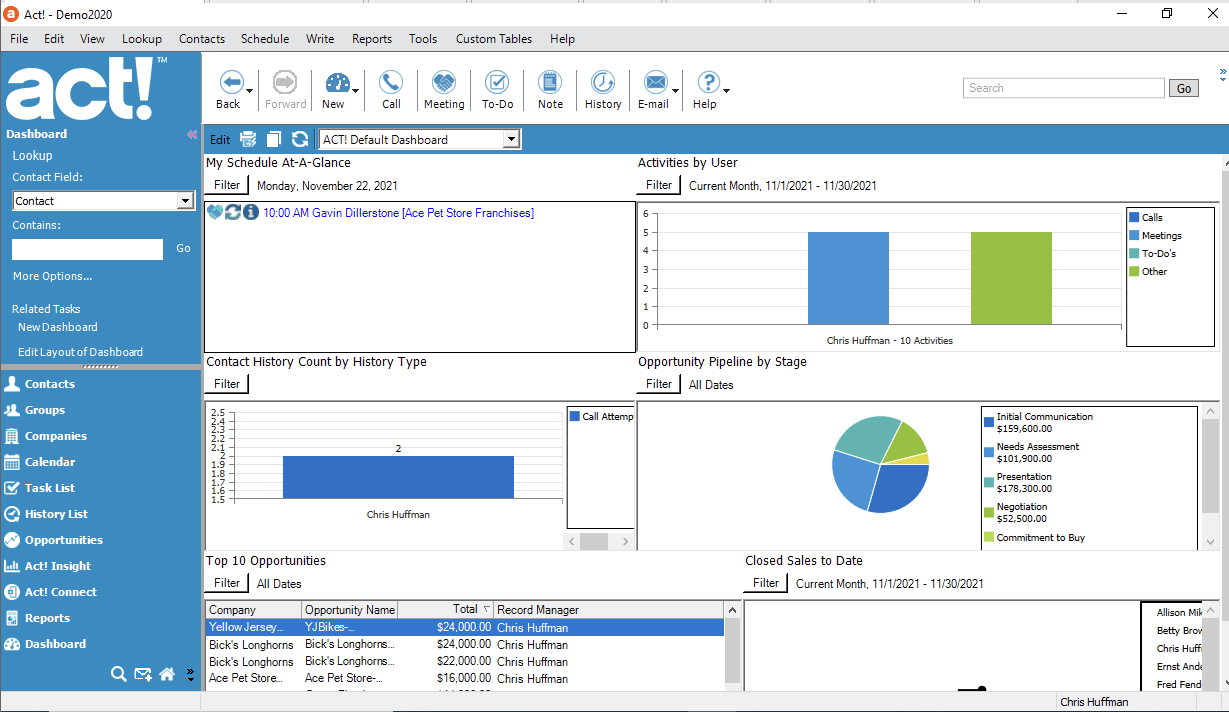The image size is (1229, 712).
Task: Refresh the dashboard with refresh icon
Action: click(300, 140)
